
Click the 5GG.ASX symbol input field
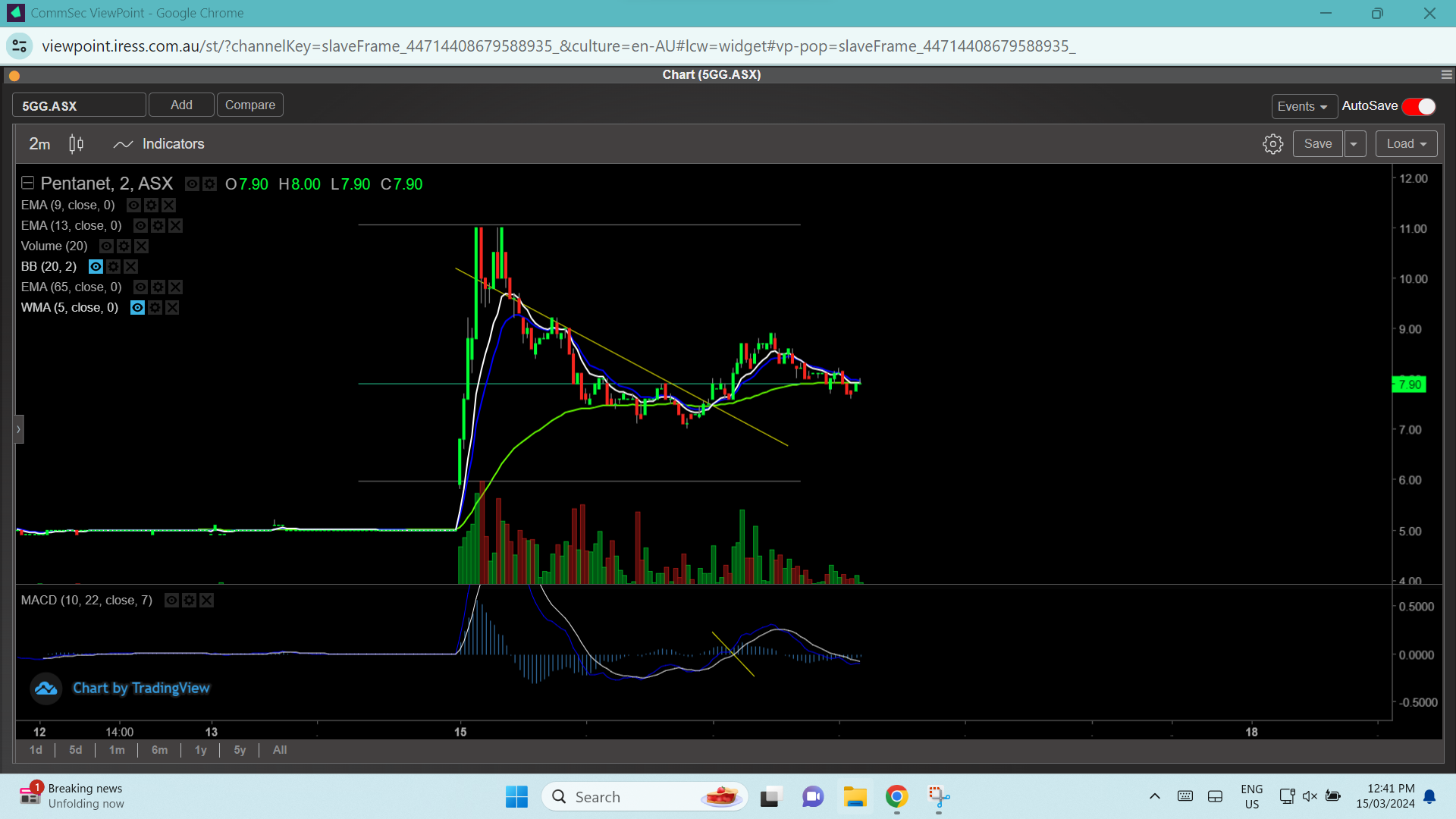(x=79, y=105)
